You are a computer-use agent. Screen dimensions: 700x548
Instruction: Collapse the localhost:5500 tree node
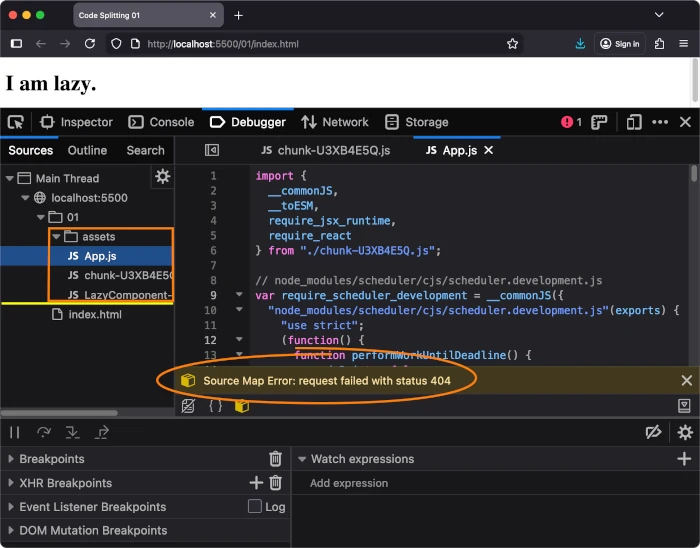point(25,198)
